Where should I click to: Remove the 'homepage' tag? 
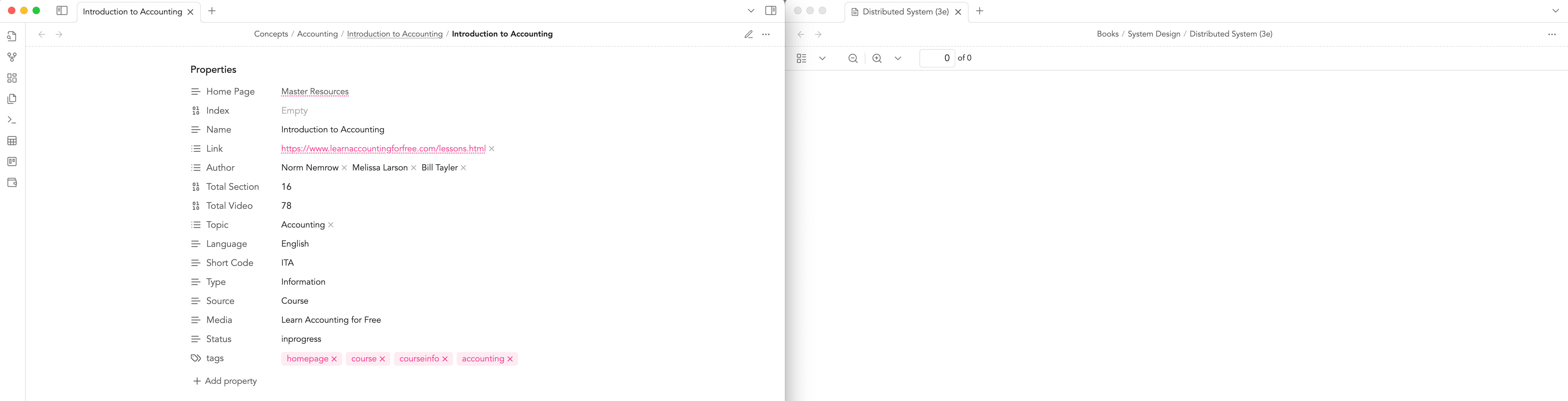click(x=333, y=358)
